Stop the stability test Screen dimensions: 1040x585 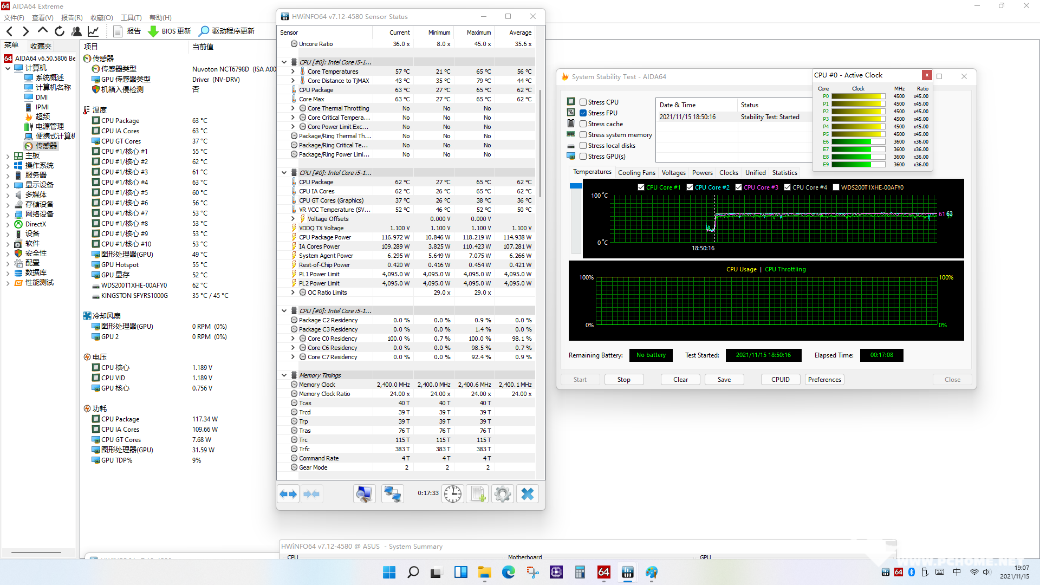tap(623, 380)
